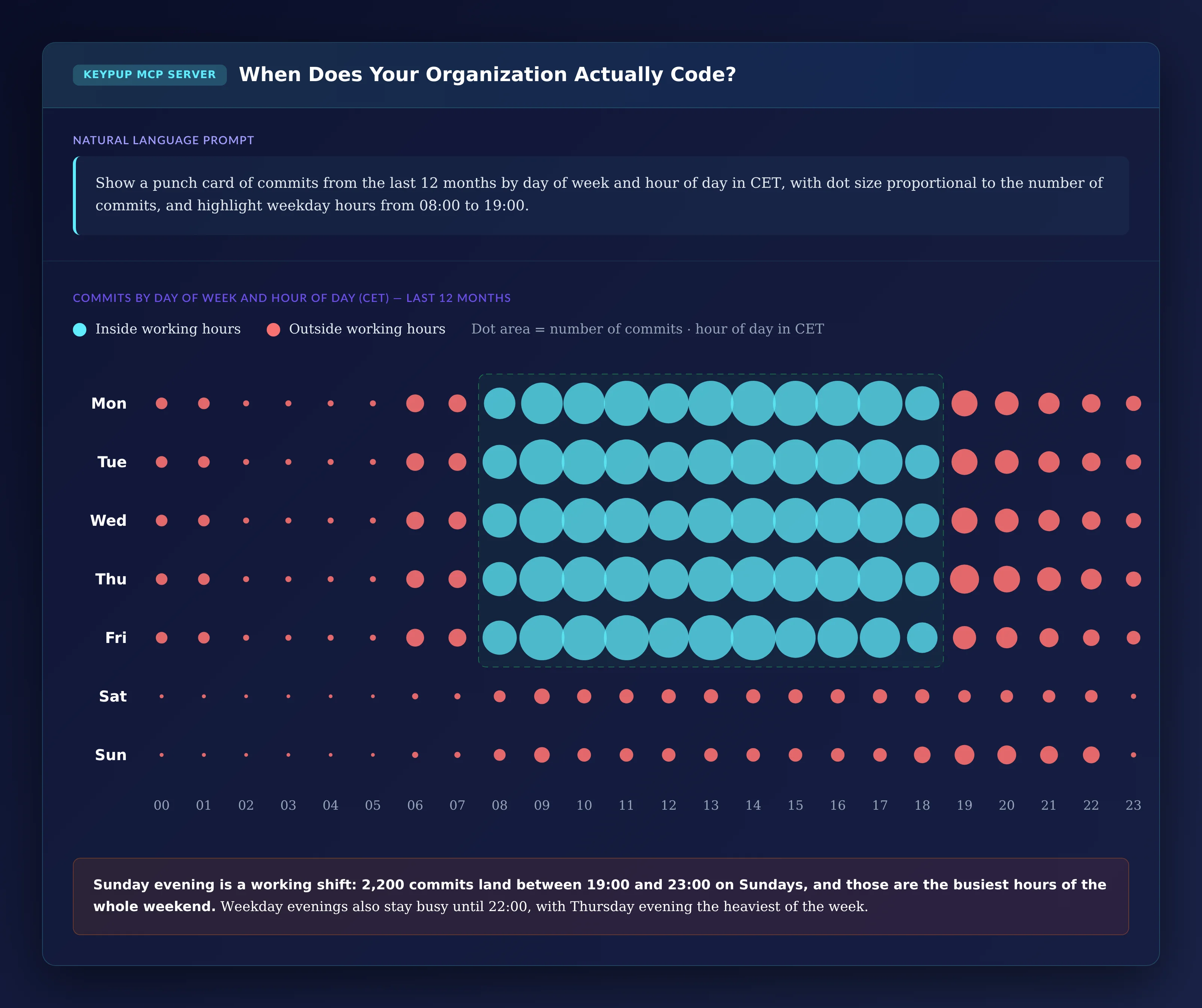Click the Mon row label

pyautogui.click(x=109, y=404)
